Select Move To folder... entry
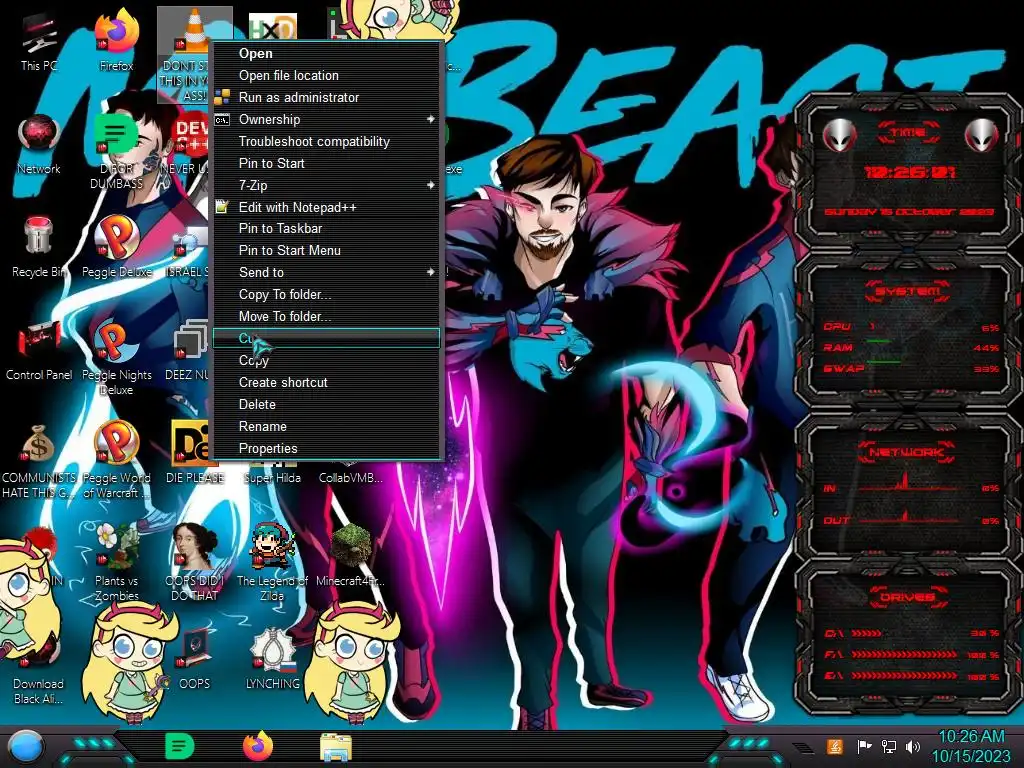 pyautogui.click(x=328, y=317)
